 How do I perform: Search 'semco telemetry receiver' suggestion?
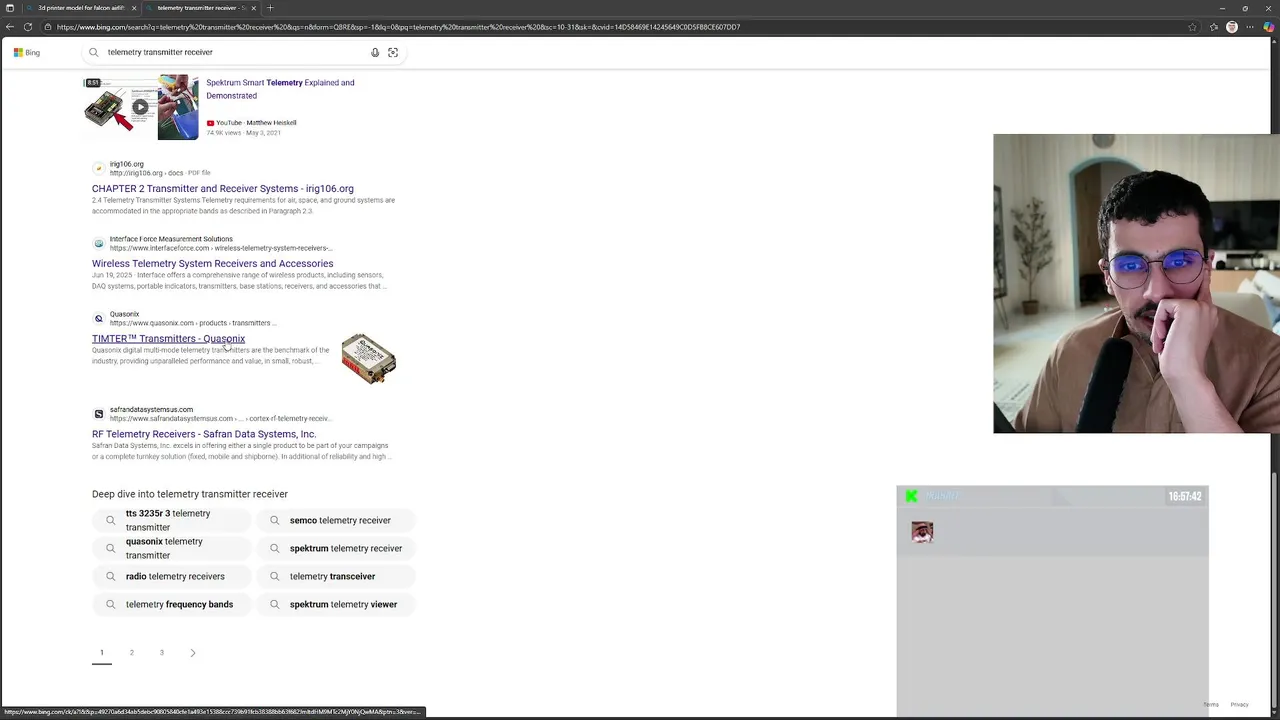336,520
